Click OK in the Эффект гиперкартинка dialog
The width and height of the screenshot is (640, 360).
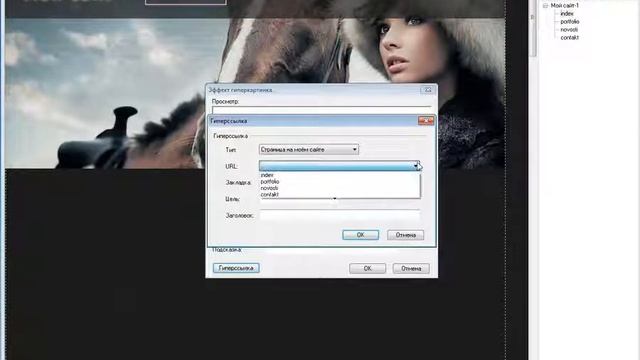pos(367,269)
